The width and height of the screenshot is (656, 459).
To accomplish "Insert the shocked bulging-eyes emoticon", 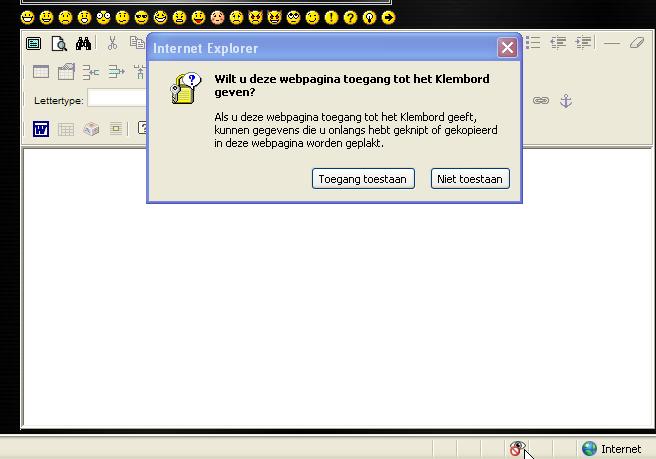I will (x=103, y=18).
